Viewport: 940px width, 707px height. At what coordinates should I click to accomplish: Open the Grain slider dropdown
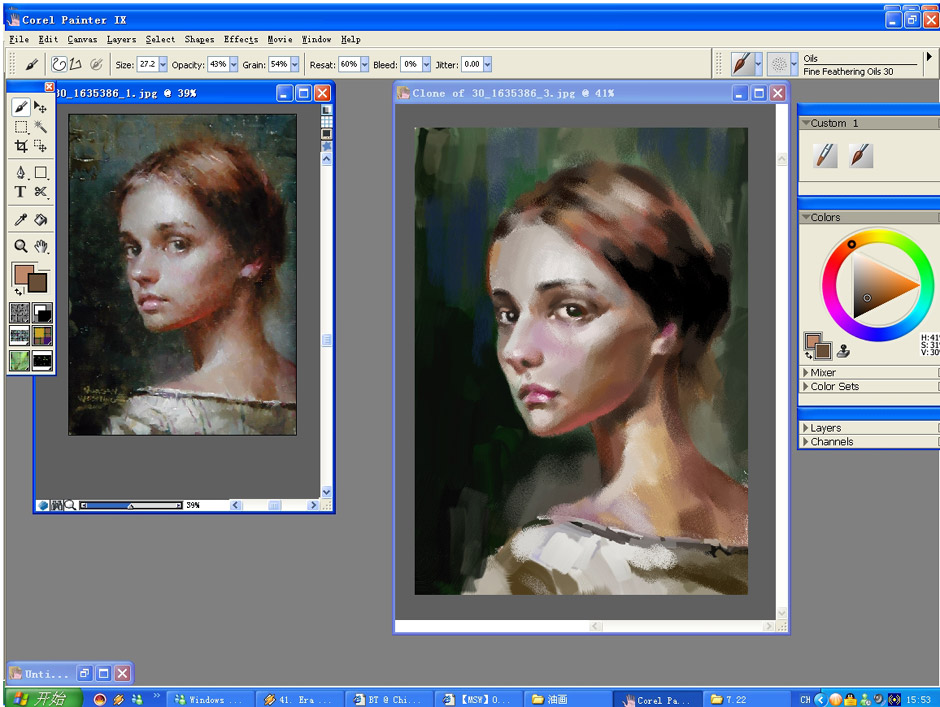tap(295, 64)
